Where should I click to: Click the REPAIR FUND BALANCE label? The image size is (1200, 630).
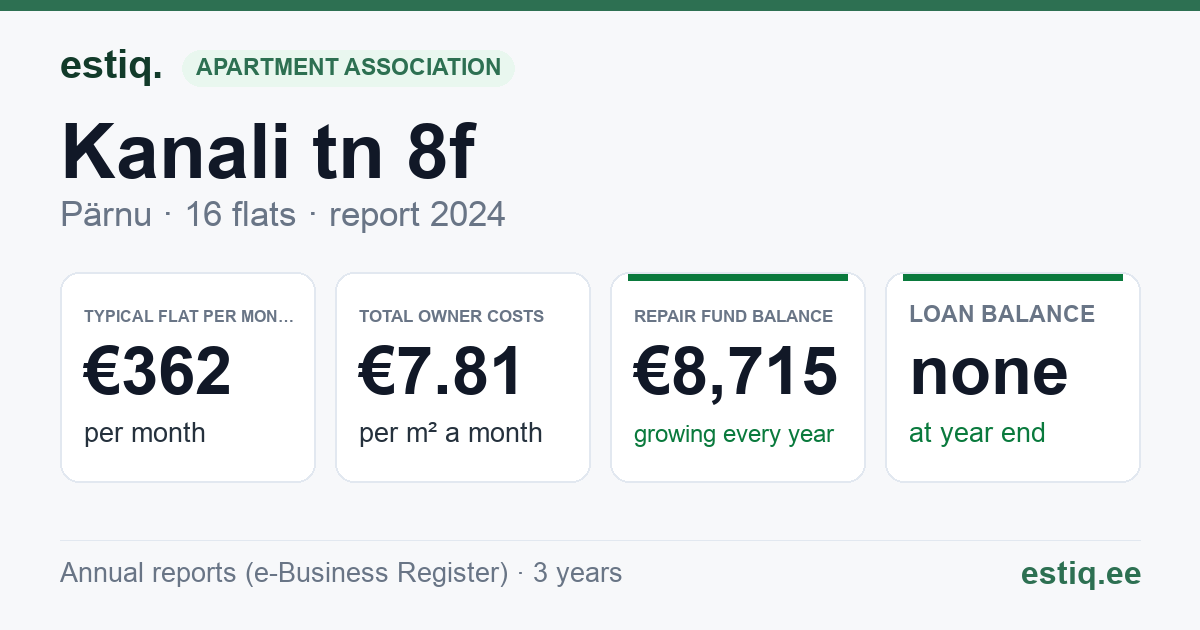734,316
